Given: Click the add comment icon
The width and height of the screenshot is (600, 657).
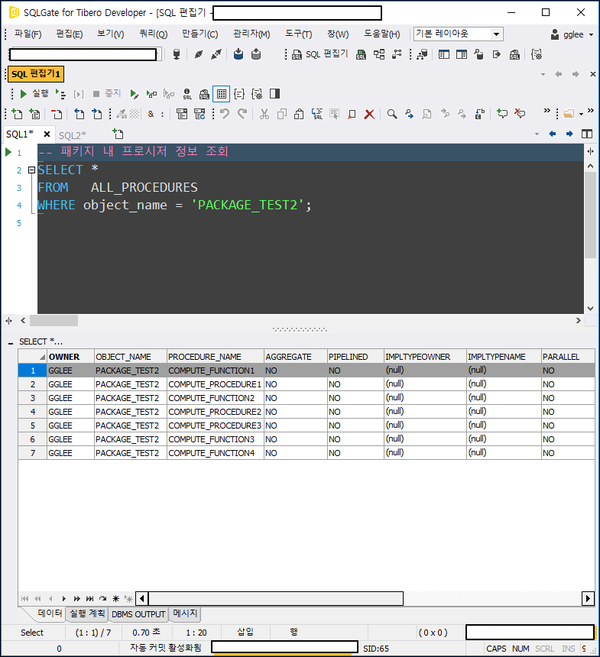Looking at the screenshot, I should pyautogui.click(x=502, y=114).
